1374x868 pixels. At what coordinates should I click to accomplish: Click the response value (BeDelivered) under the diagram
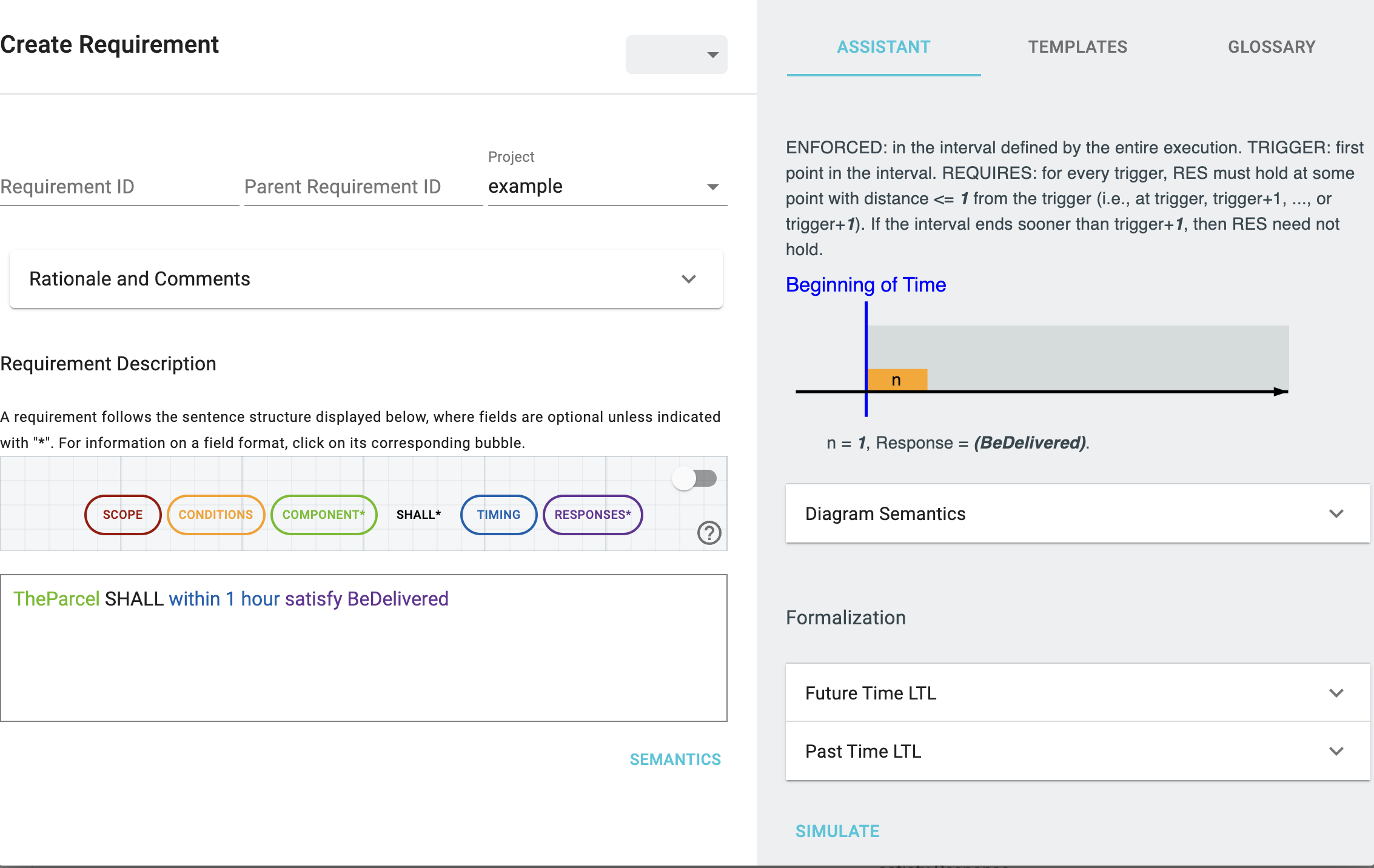tap(1030, 443)
